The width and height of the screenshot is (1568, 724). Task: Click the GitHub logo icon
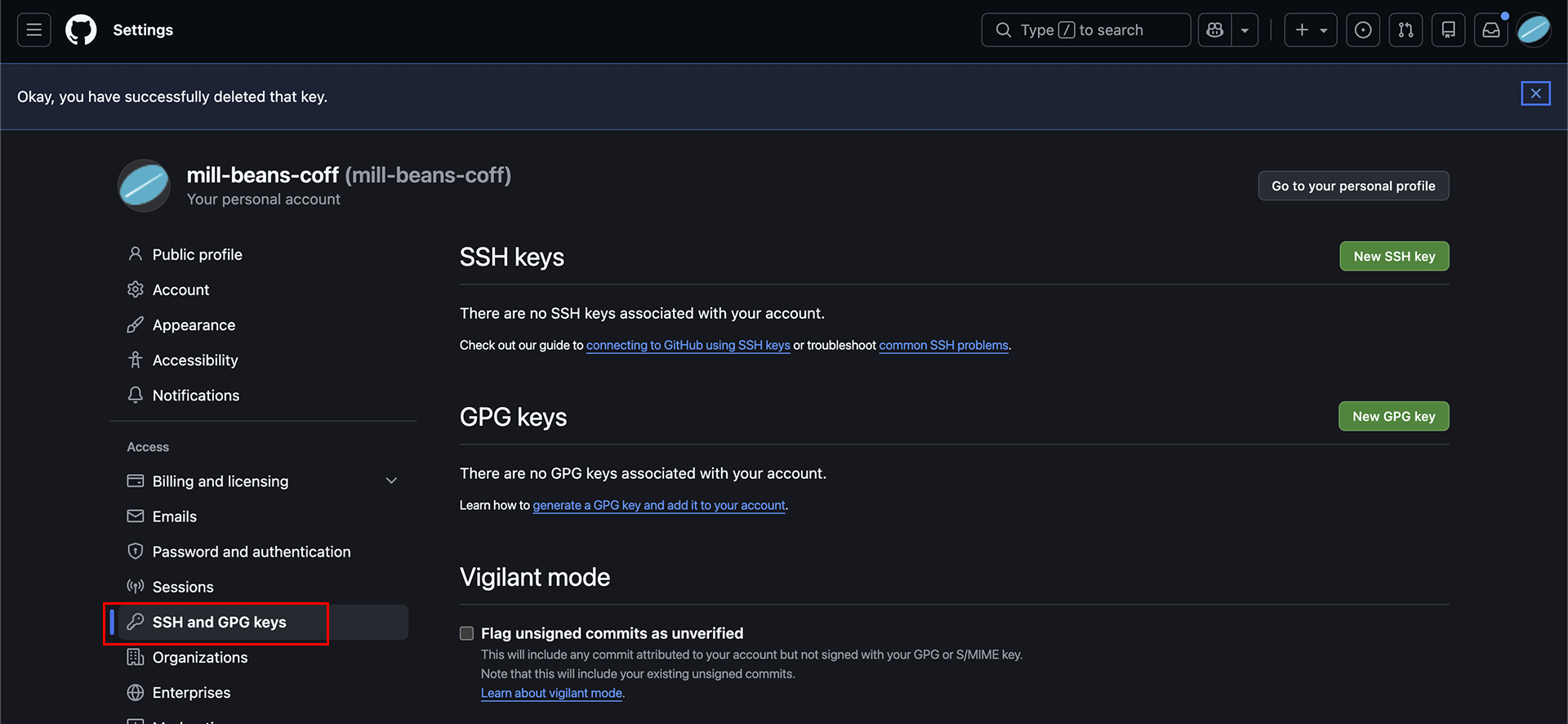point(81,30)
